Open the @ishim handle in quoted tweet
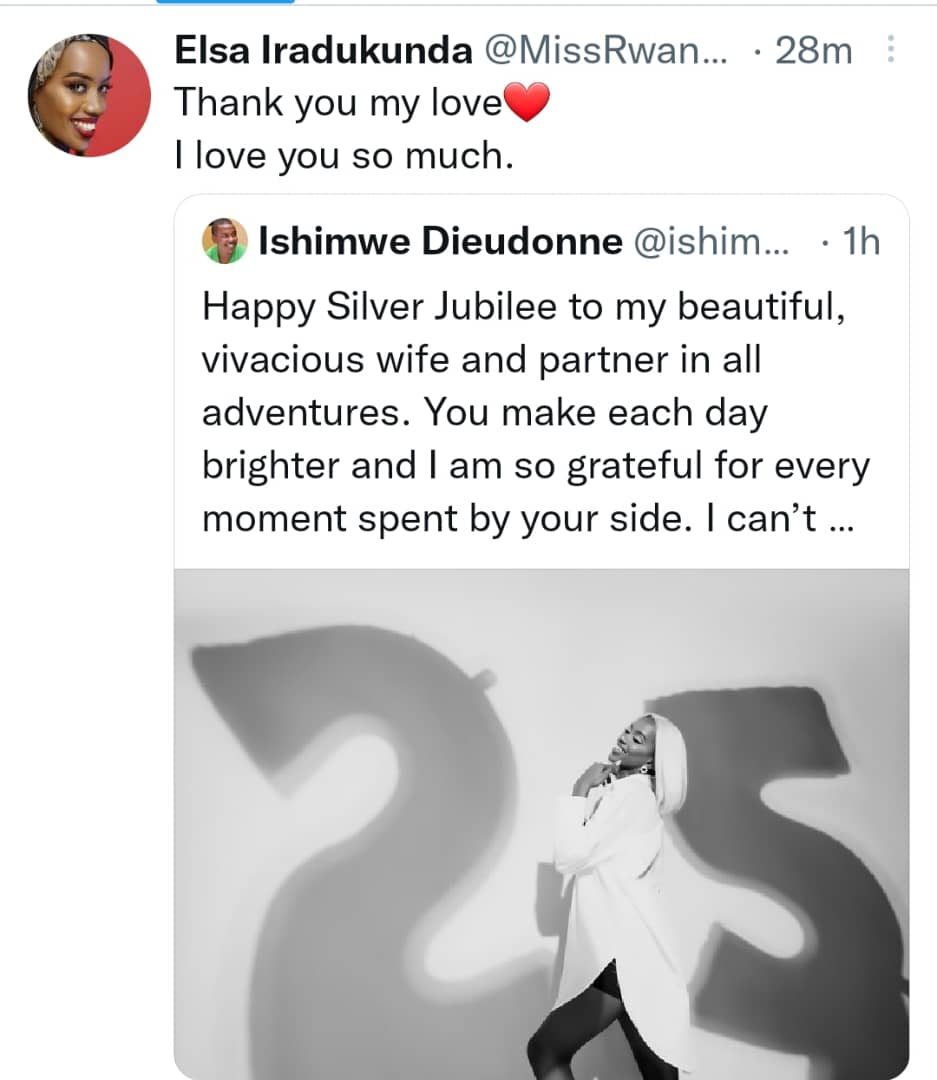The height and width of the screenshot is (1080, 937). point(711,243)
